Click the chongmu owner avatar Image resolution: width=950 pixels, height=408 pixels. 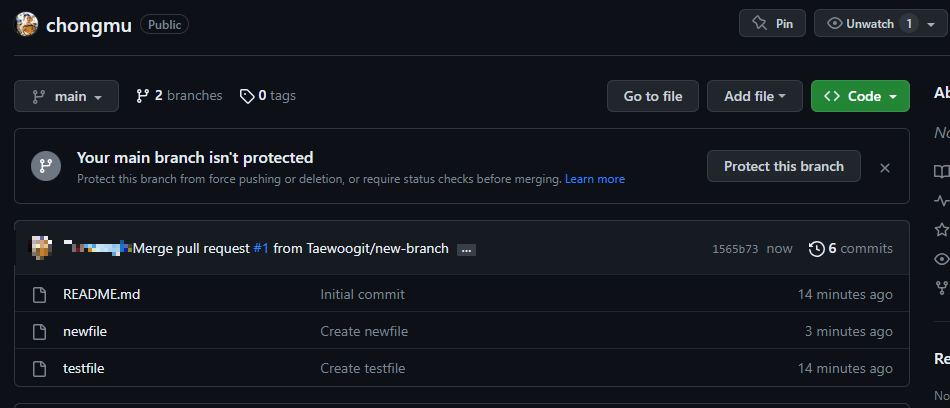tap(26, 24)
